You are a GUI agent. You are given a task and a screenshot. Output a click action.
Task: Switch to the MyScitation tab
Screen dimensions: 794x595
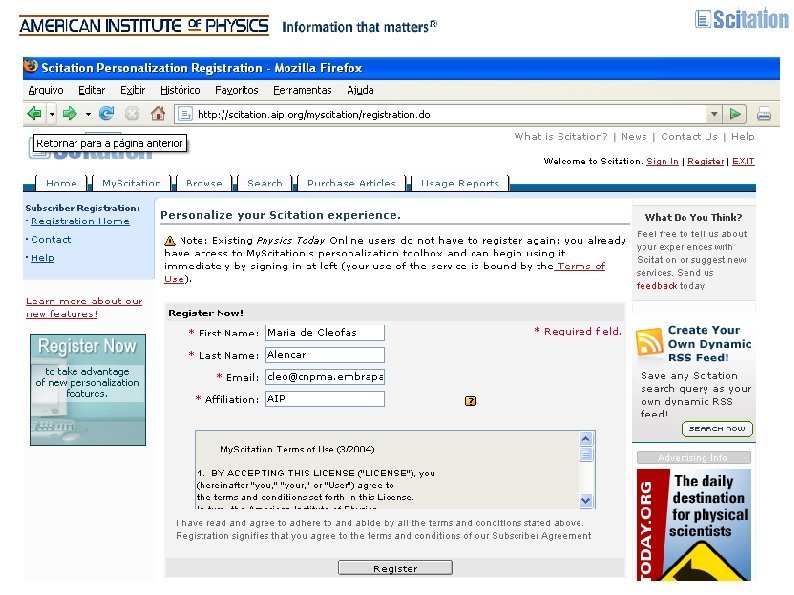131,183
